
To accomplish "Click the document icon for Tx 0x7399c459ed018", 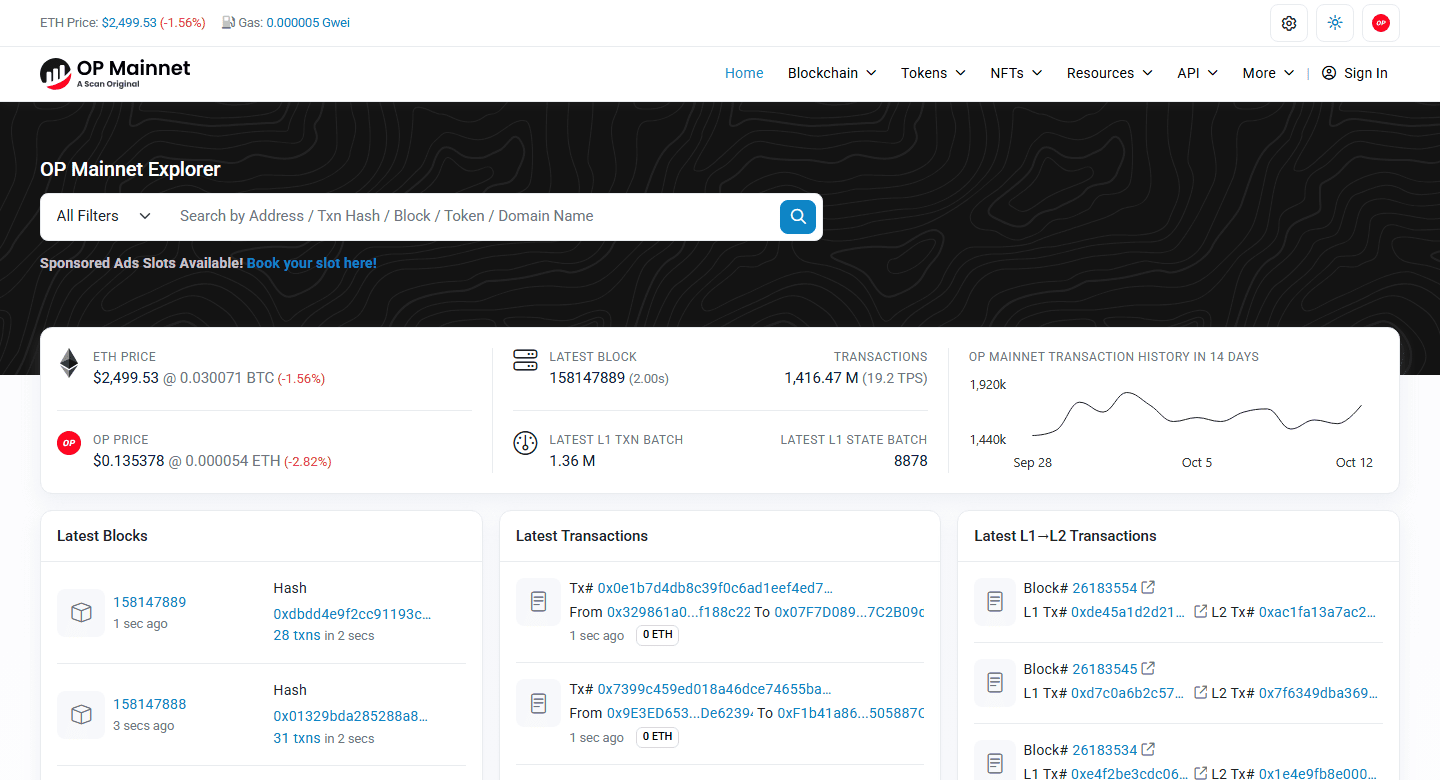I will tap(538, 704).
